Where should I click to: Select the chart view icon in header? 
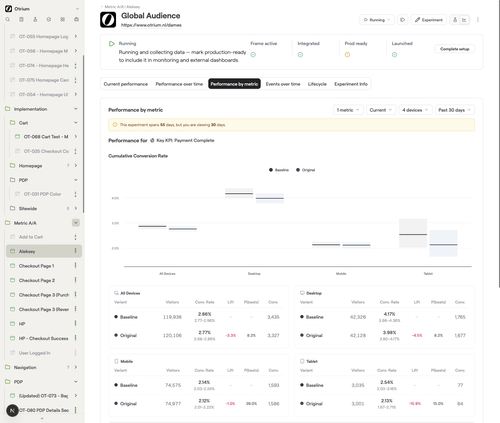point(464,20)
